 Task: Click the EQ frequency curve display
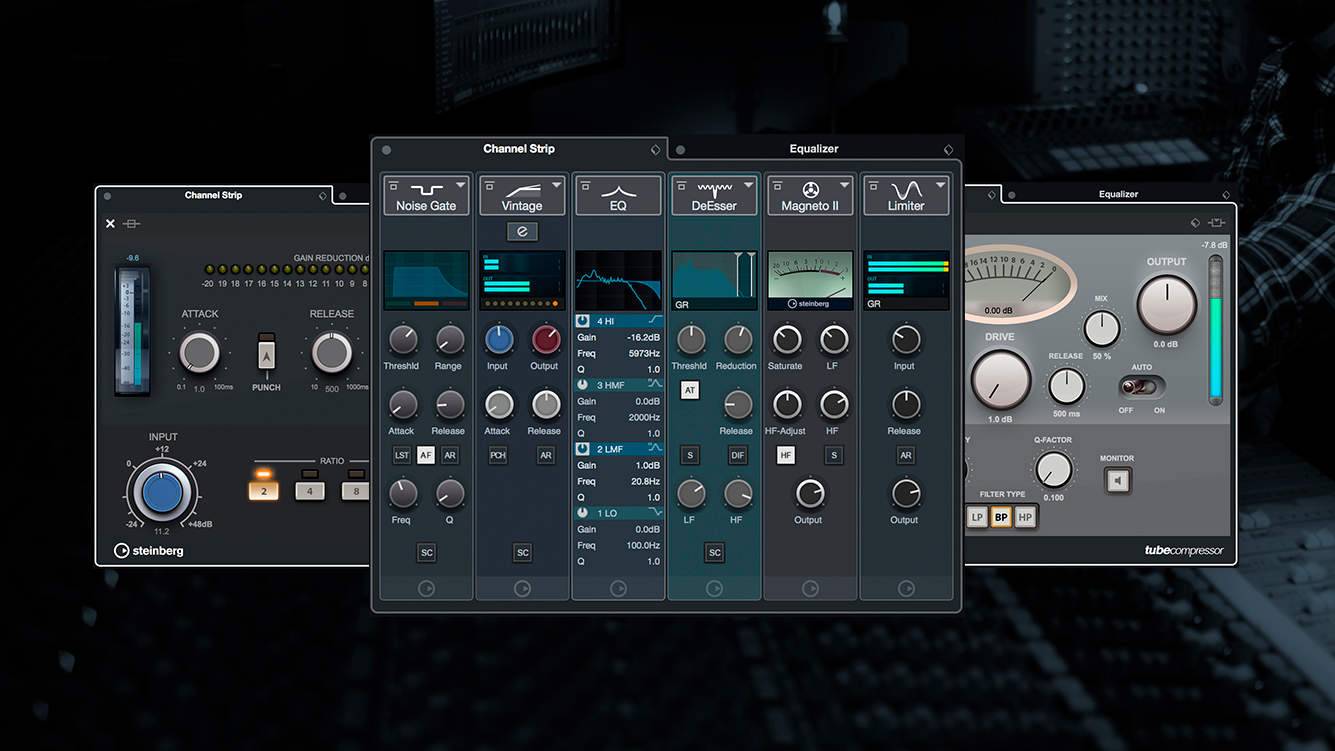pos(618,280)
